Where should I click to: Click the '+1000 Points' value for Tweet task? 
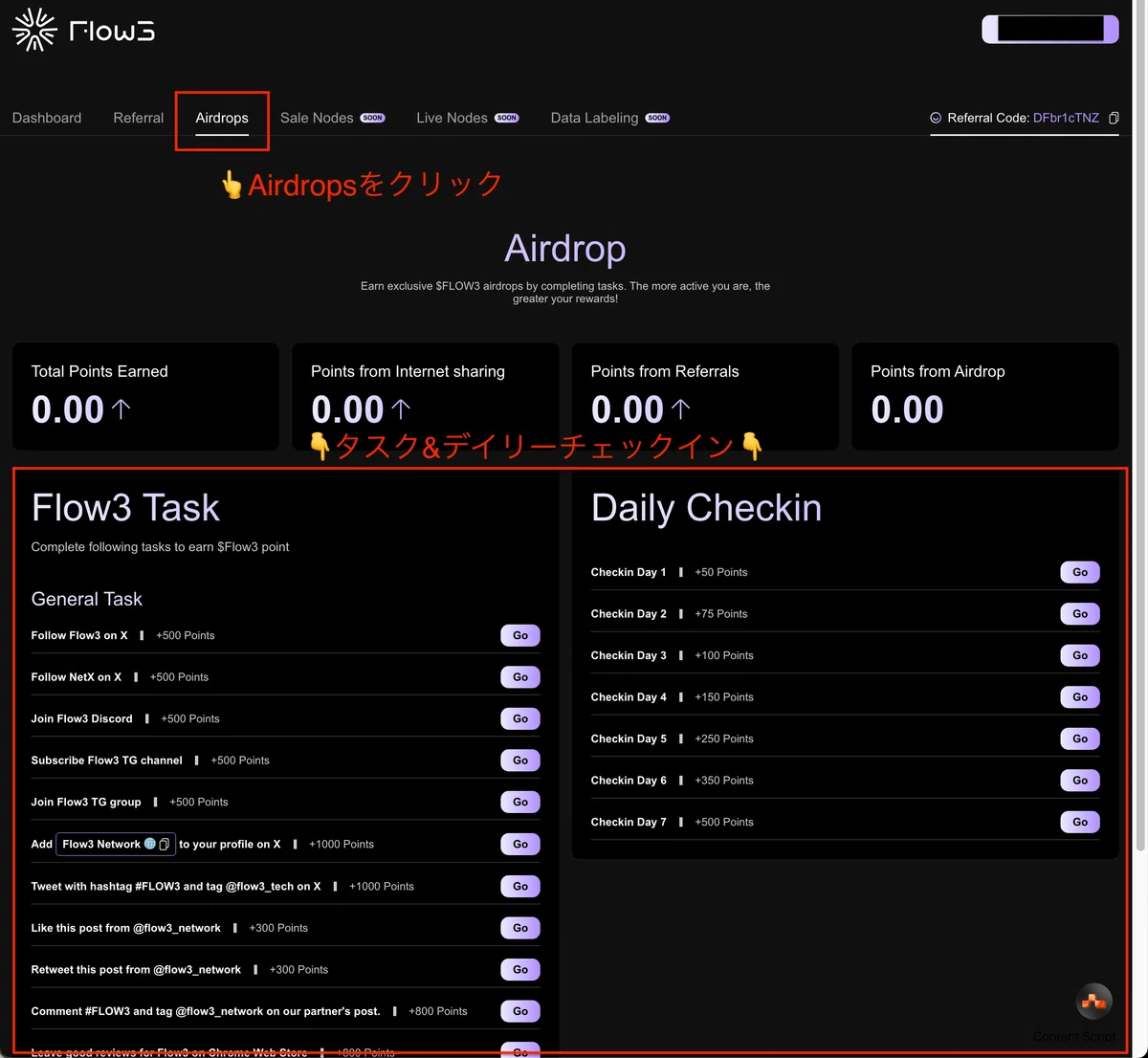[382, 886]
